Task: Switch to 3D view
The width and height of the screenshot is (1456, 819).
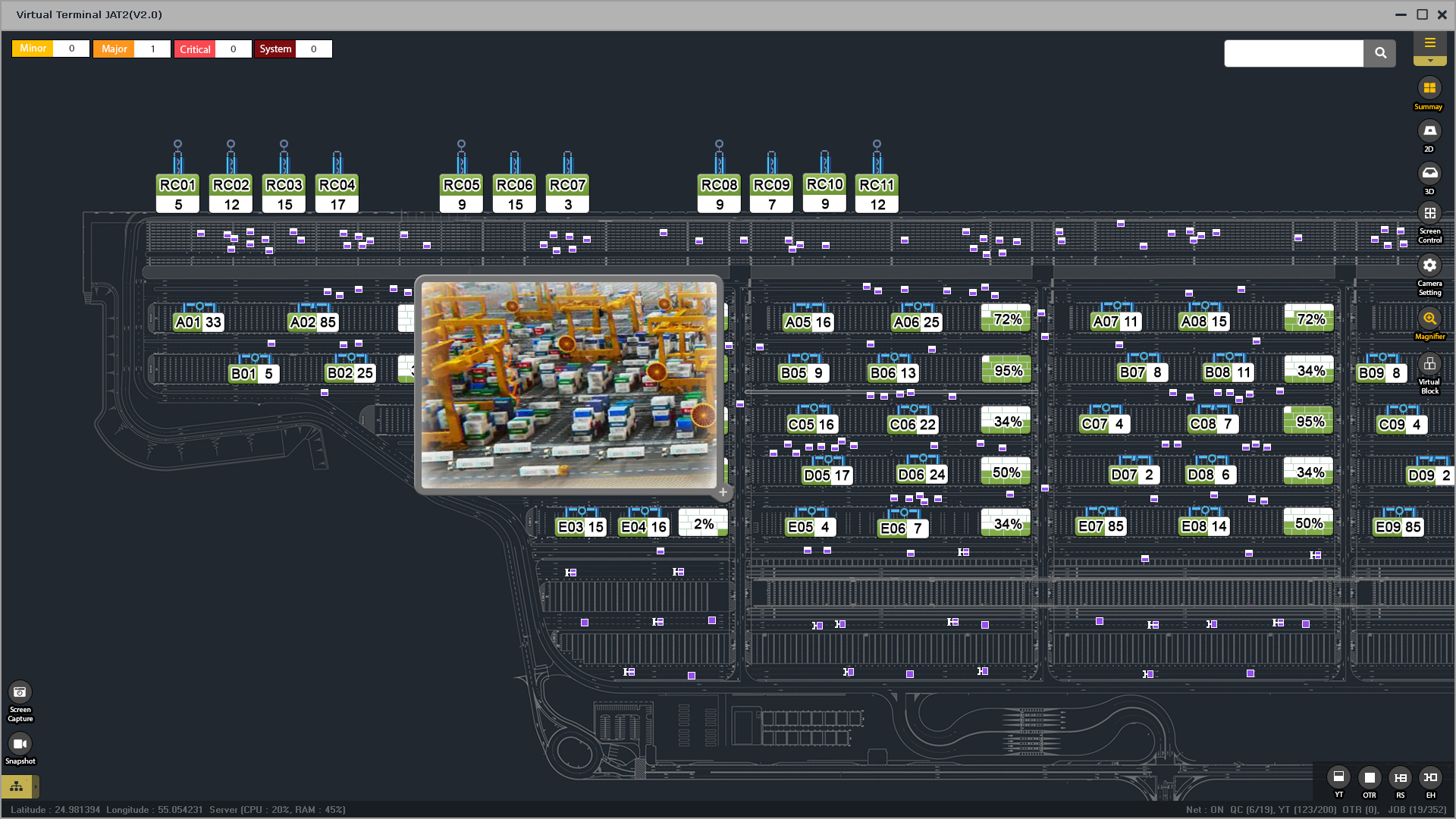Action: pos(1429,174)
